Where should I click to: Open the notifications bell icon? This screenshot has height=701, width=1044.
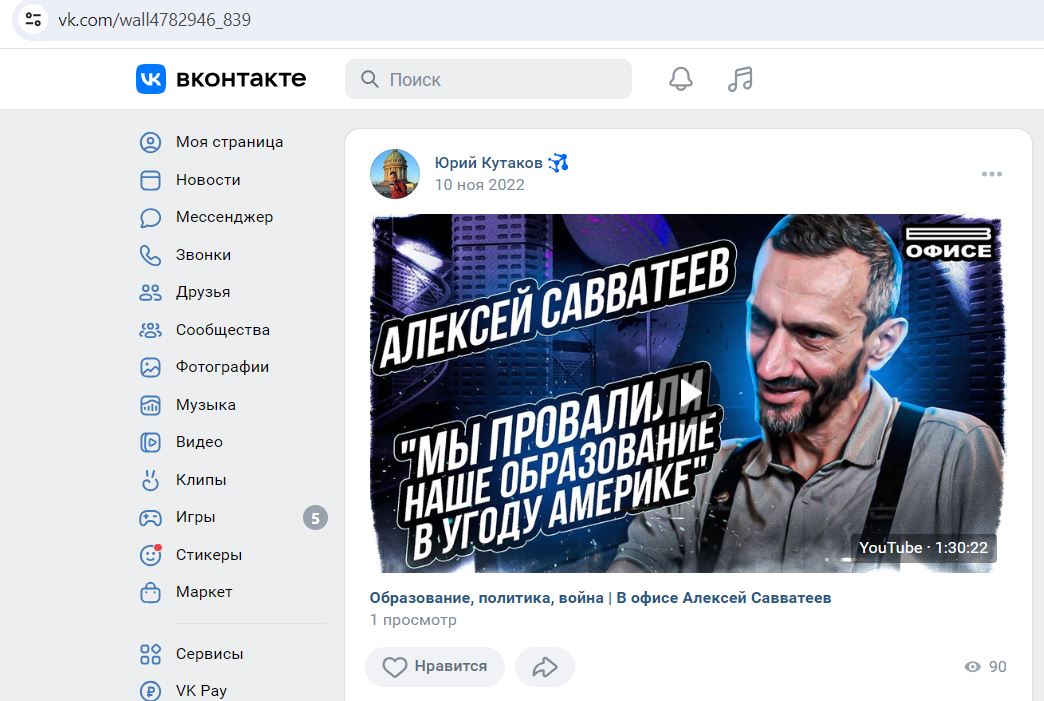click(x=680, y=79)
